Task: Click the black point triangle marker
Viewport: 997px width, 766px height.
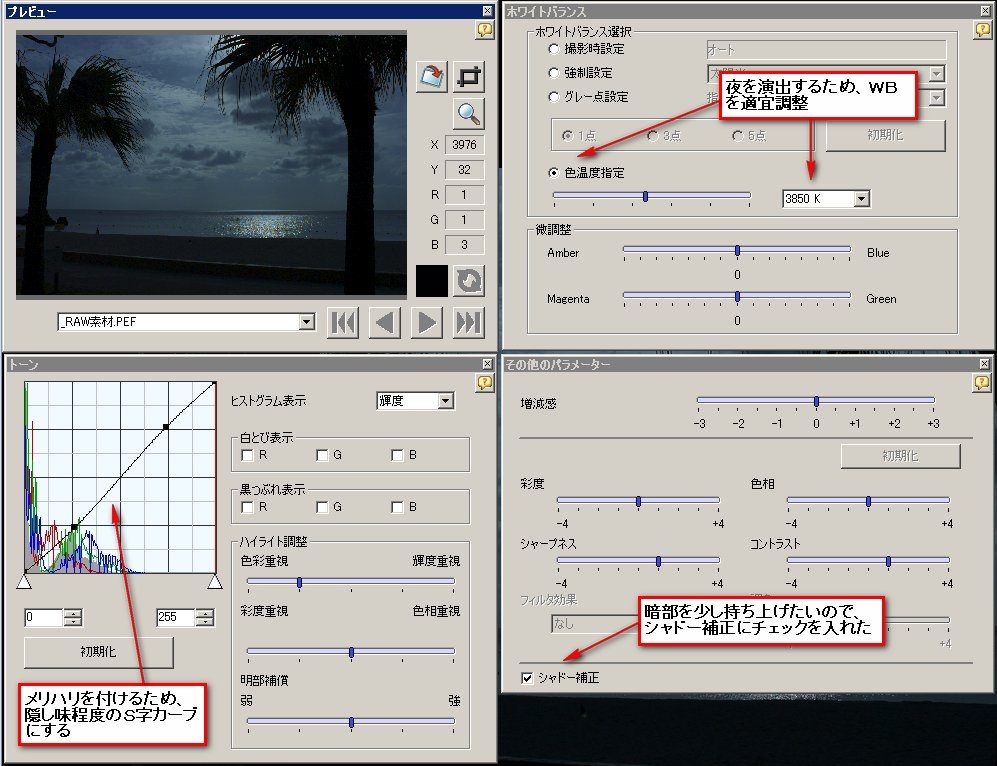Action: coord(24,582)
